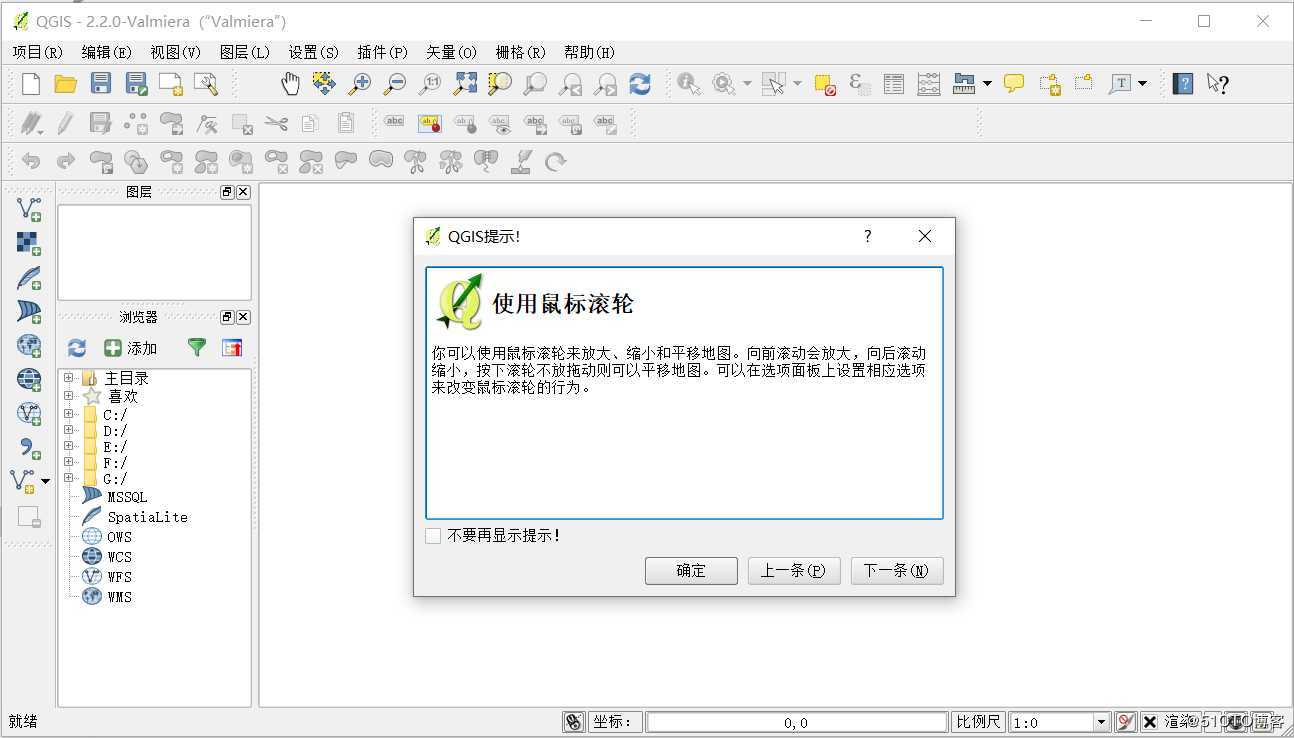Click the Save As floppy icon with green pencil

click(x=136, y=84)
